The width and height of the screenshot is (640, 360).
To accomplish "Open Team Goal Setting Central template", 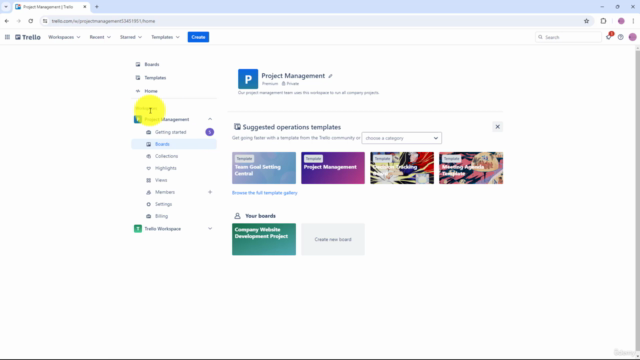I will [264, 168].
